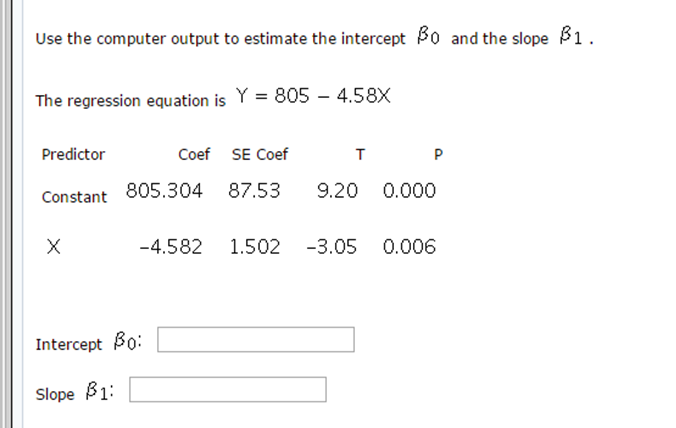Viewport: 676px width, 428px height.
Task: Click the 0.000 P value
Action: [410, 191]
